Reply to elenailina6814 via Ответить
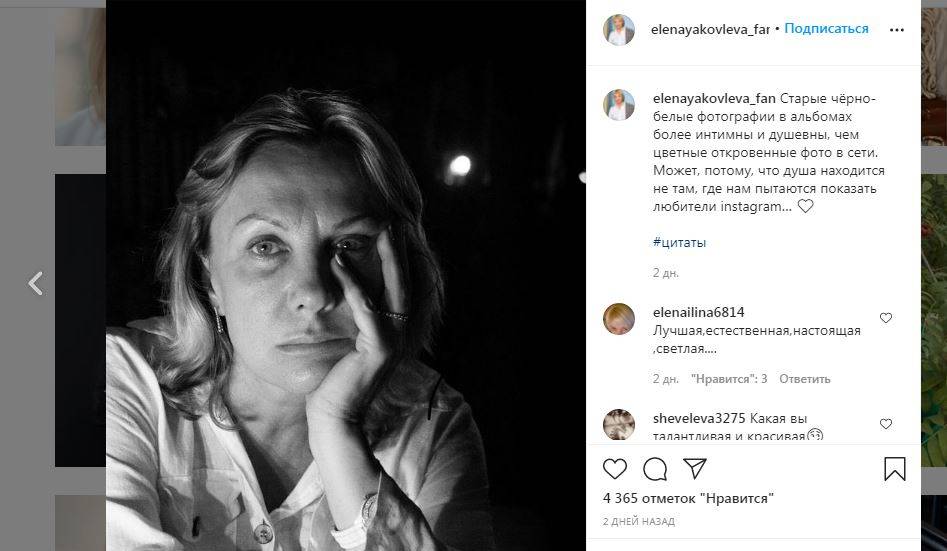Screen dimensions: 947x551 [804, 379]
